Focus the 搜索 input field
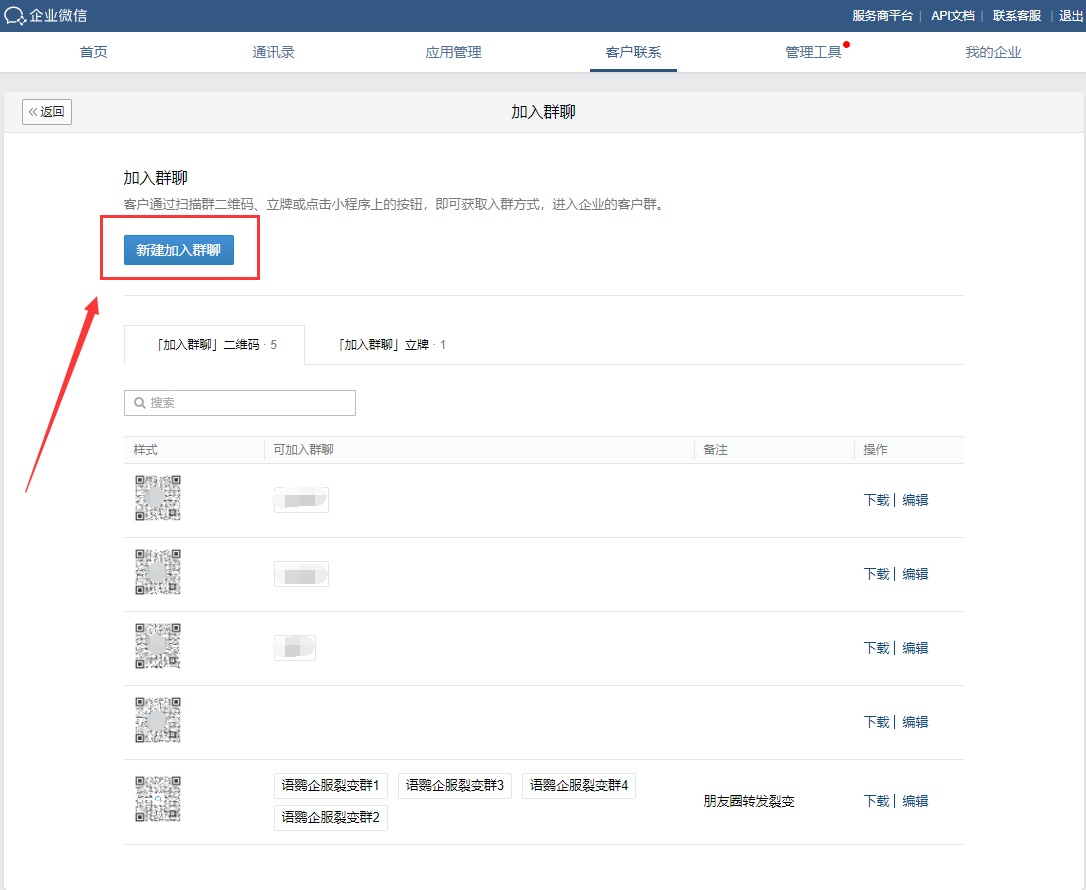Viewport: 1086px width, 890px height. 250,403
